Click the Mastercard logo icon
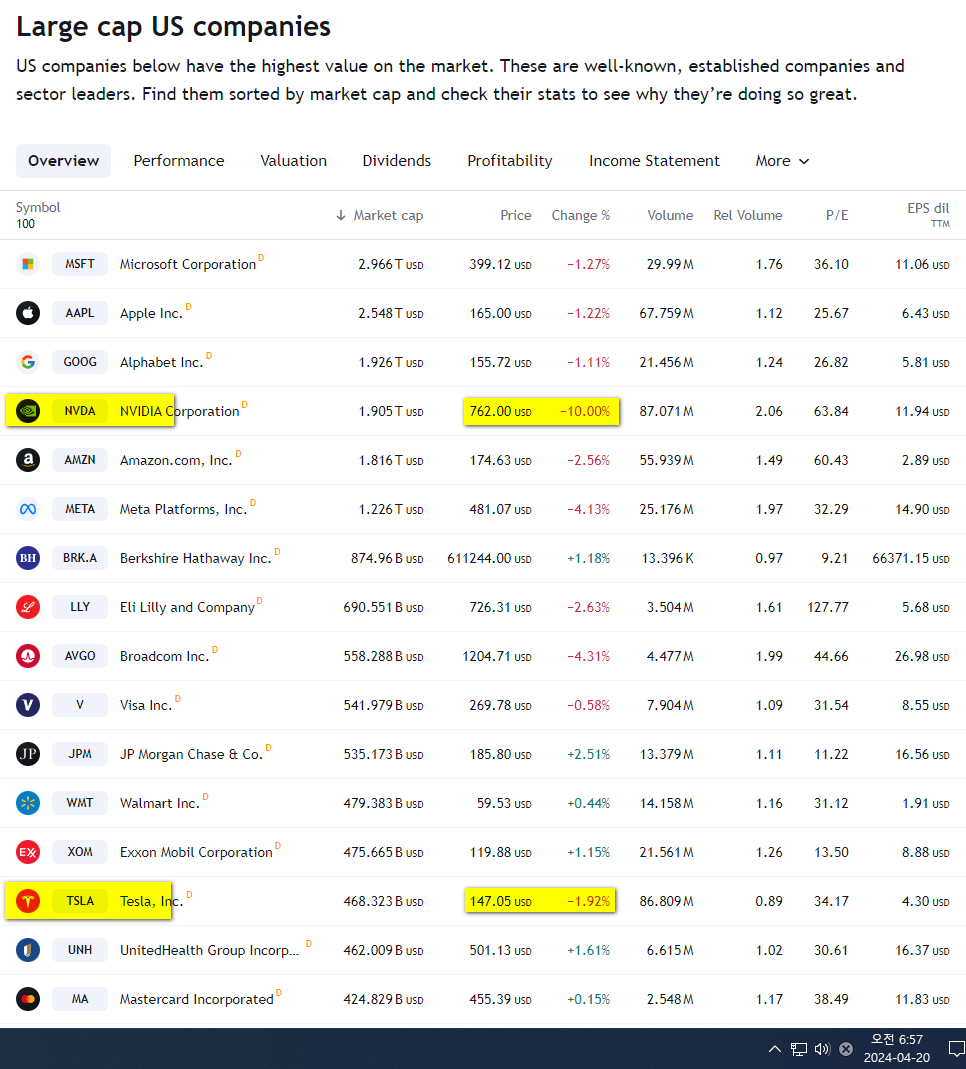 28,999
